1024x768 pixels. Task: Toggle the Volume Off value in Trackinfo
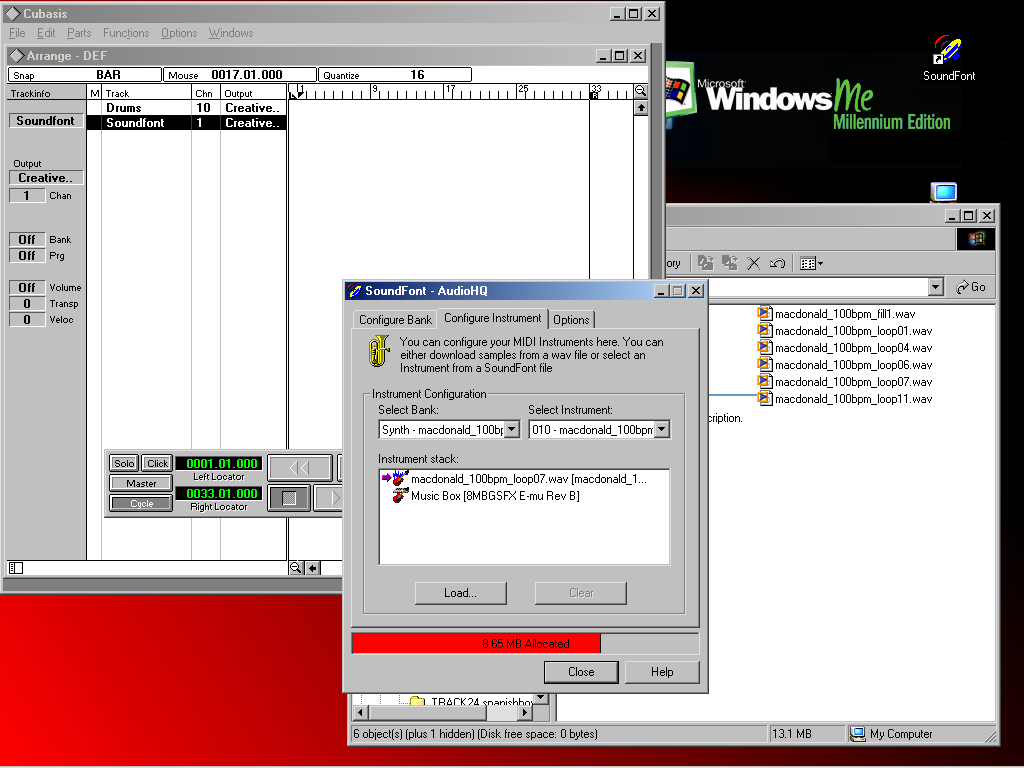pyautogui.click(x=27, y=287)
